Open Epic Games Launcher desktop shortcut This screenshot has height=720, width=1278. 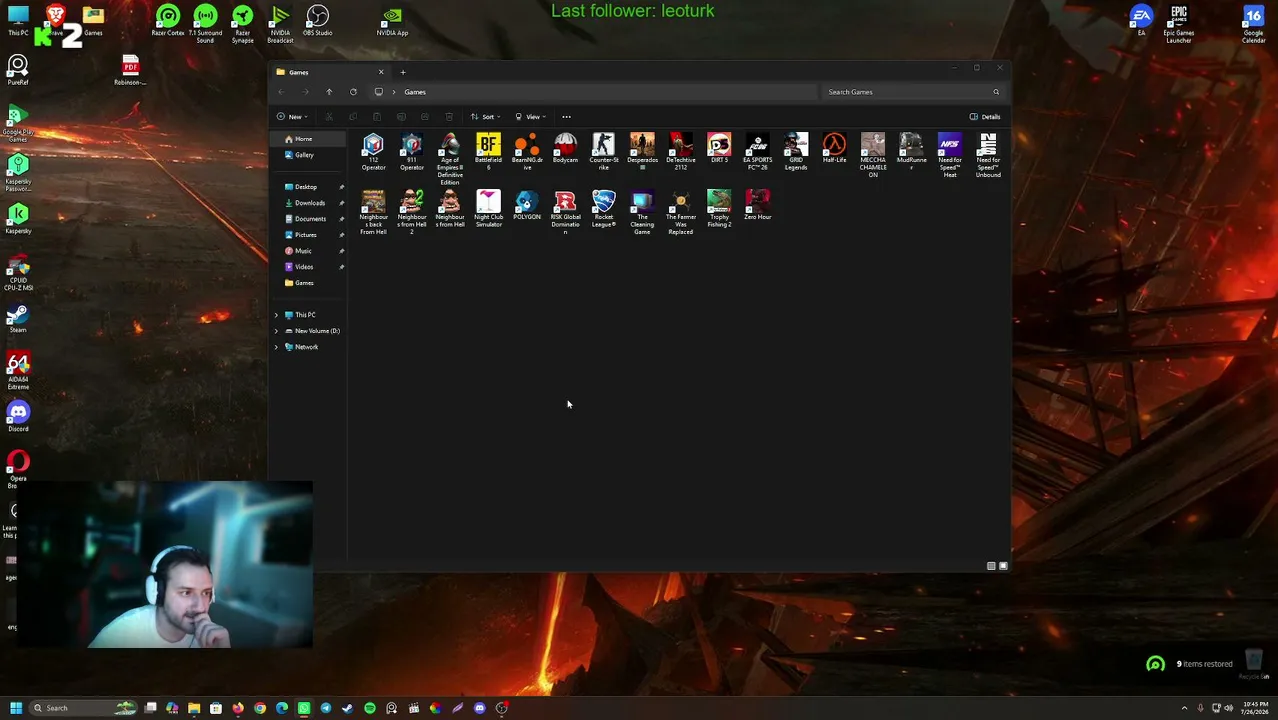point(1179,24)
